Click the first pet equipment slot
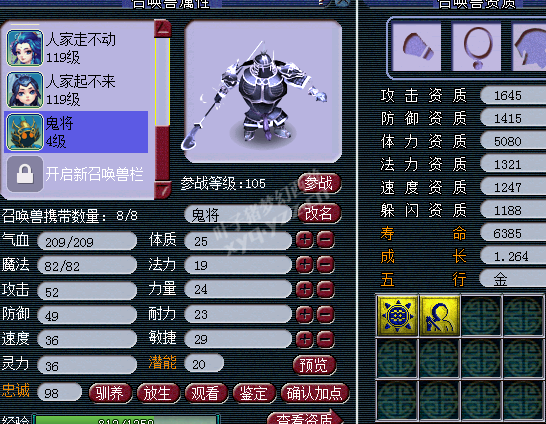546x424 pixels. [416, 47]
